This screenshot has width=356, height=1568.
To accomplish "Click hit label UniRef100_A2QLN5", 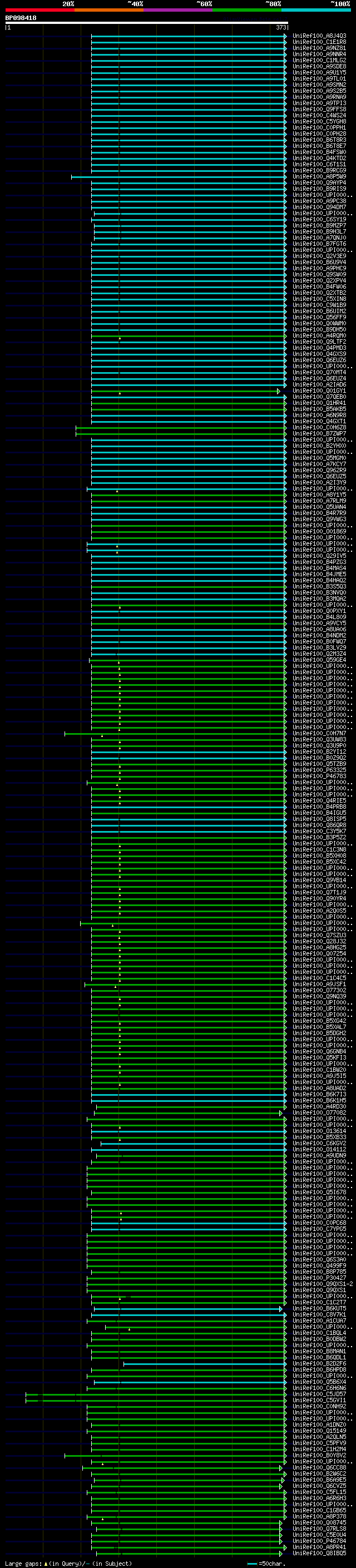I will coord(319,1437).
